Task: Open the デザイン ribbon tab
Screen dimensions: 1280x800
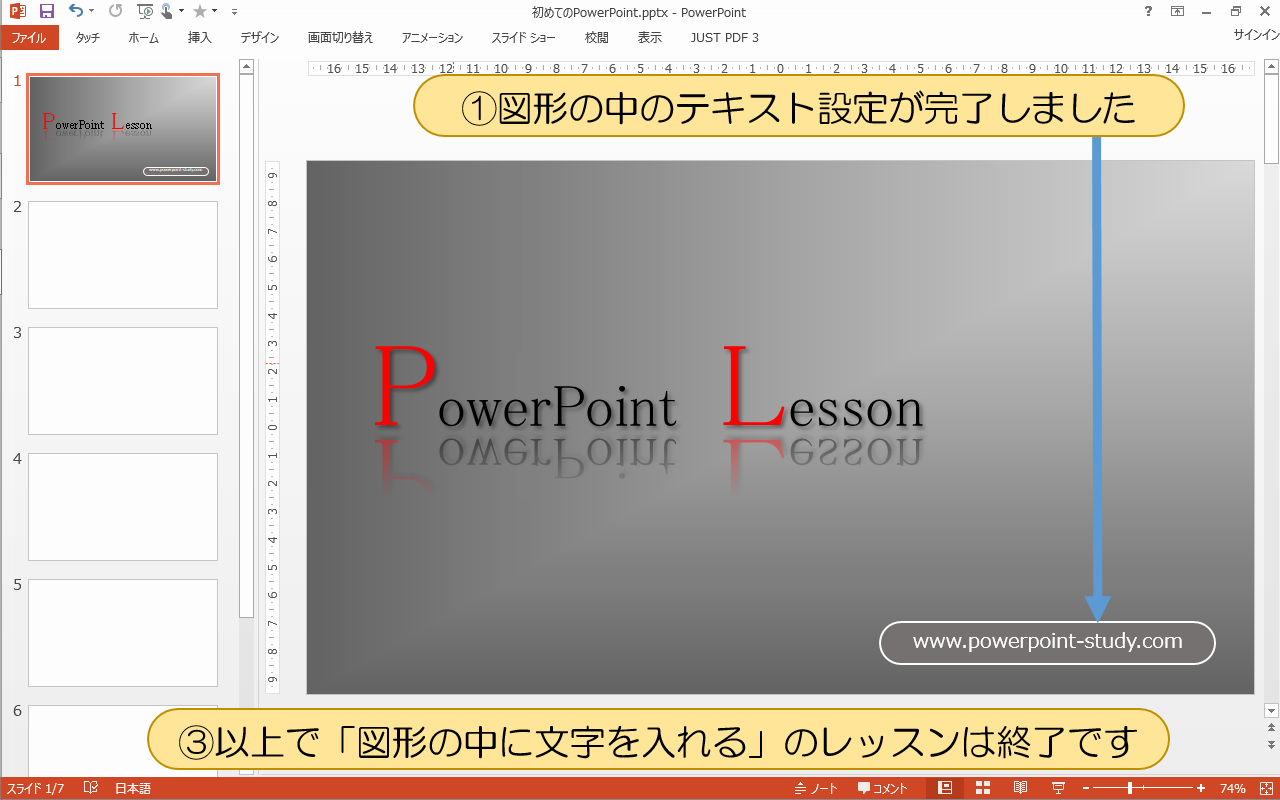Action: (260, 37)
